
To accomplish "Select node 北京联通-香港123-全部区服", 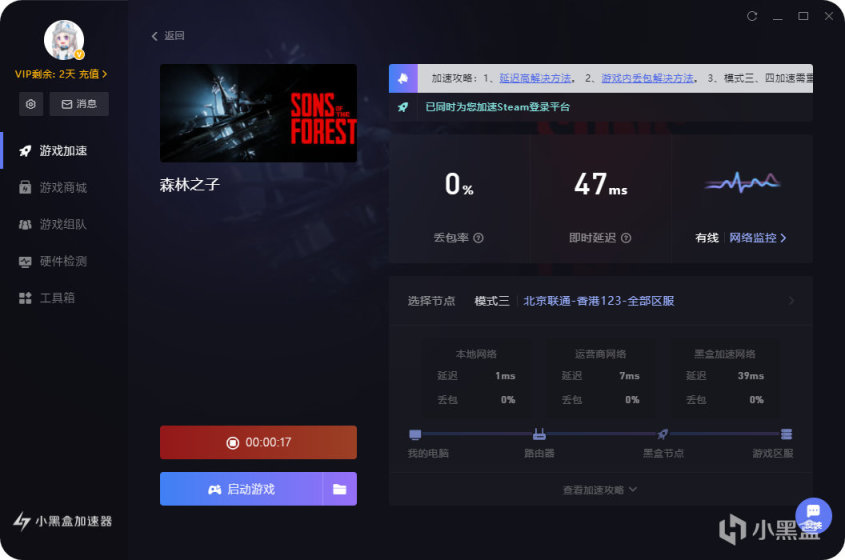I will tap(599, 301).
